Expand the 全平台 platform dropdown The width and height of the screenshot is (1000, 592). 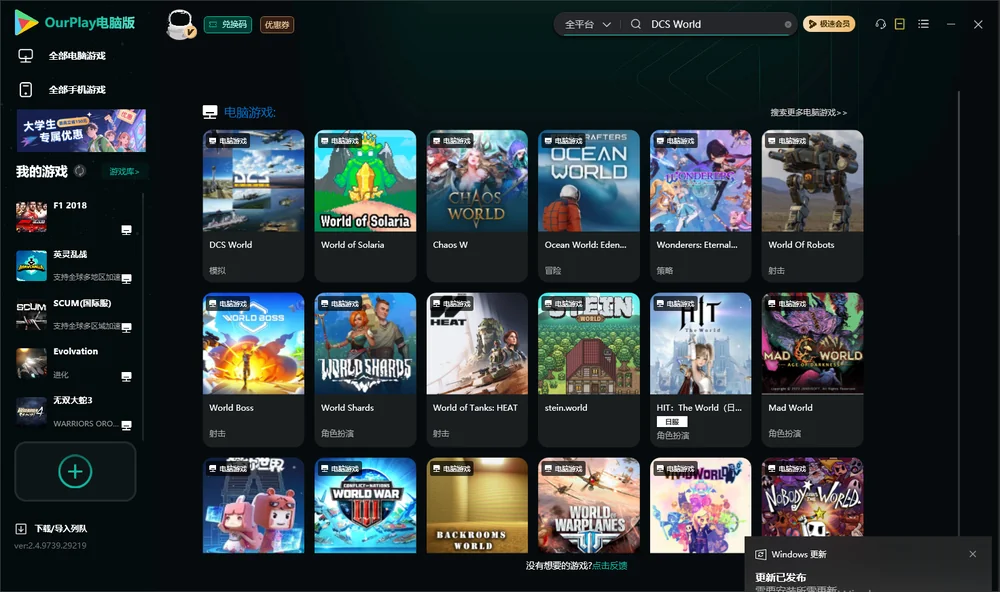tap(587, 24)
